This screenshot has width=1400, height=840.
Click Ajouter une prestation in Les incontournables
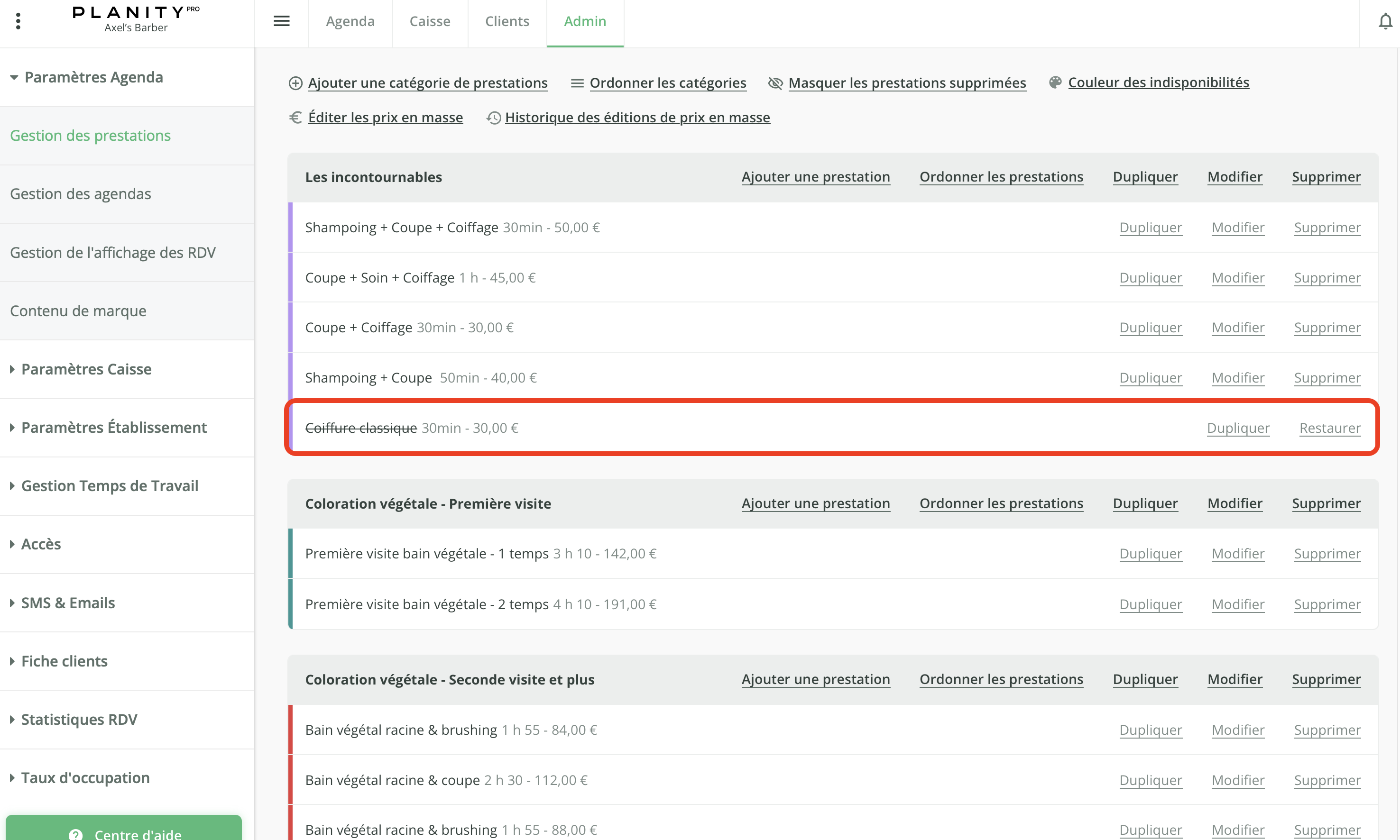[x=815, y=177]
